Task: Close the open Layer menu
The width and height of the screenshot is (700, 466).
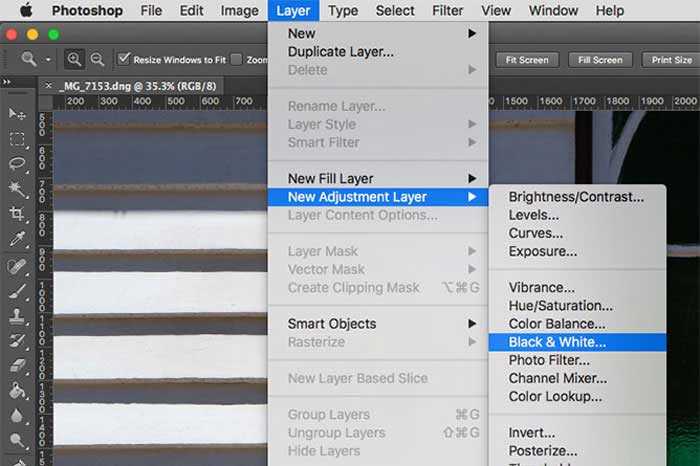Action: 293,10
